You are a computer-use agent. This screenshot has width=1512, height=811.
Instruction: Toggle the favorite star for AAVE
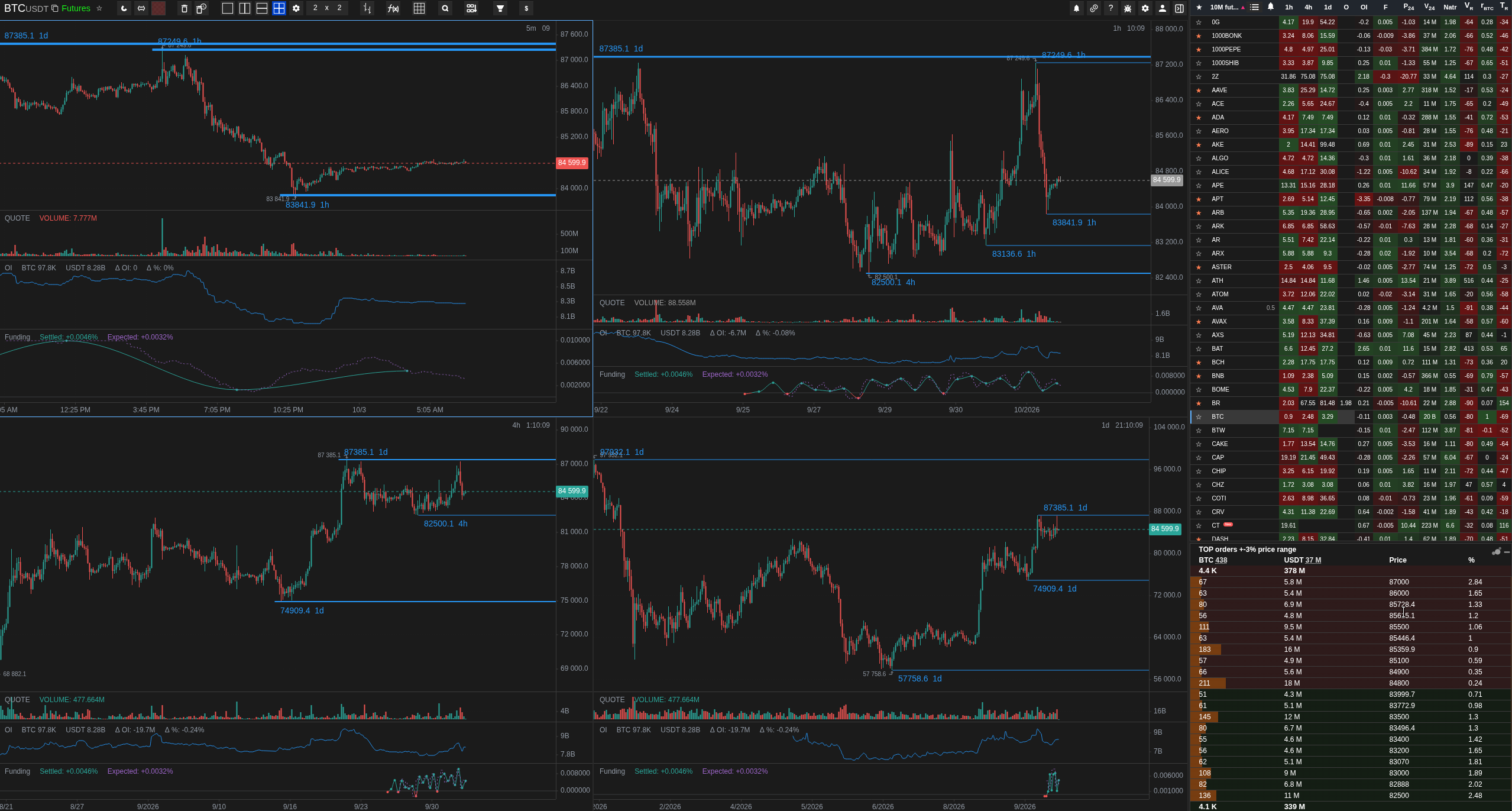click(x=1199, y=91)
